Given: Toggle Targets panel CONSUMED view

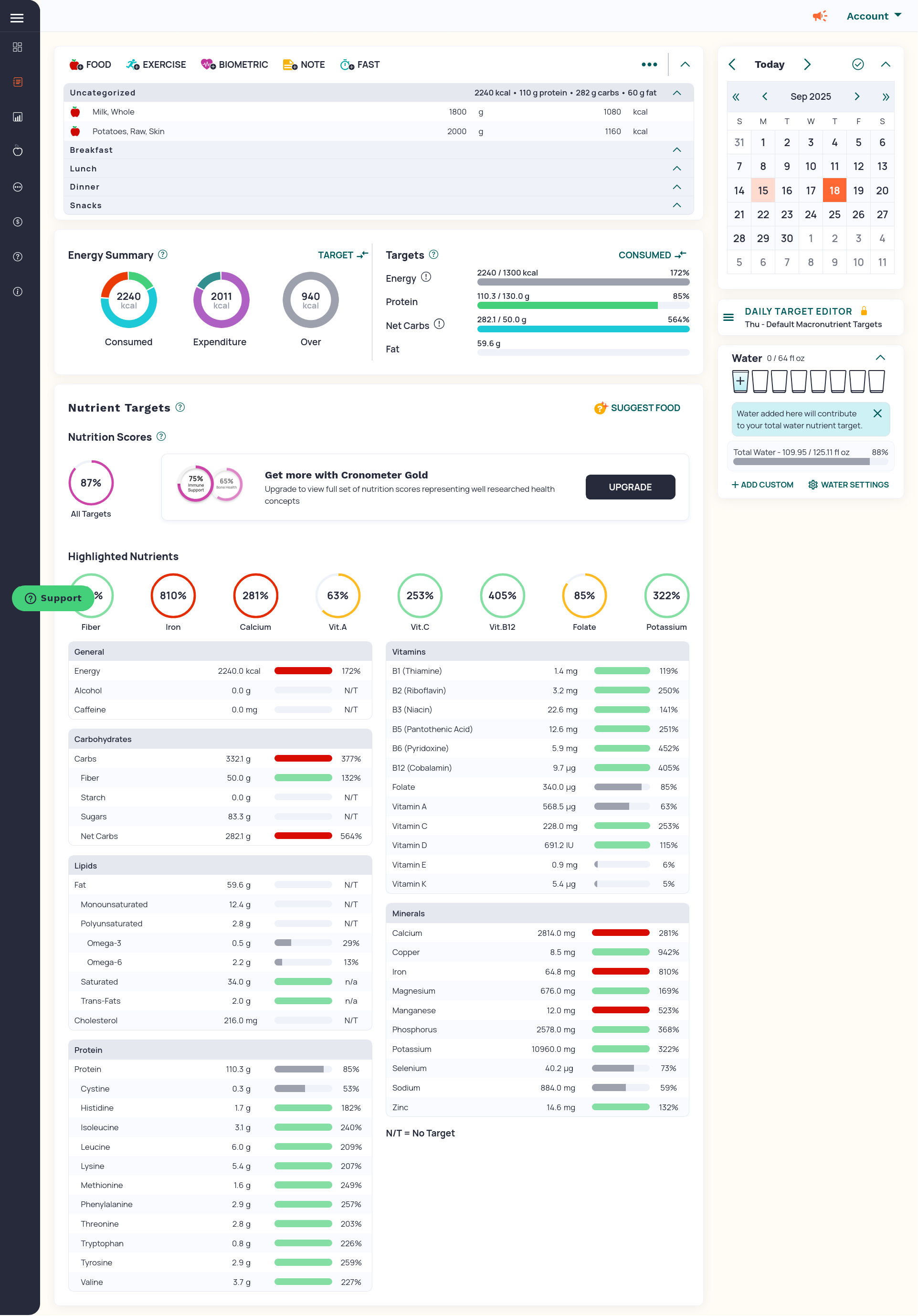Looking at the screenshot, I should 652,255.
